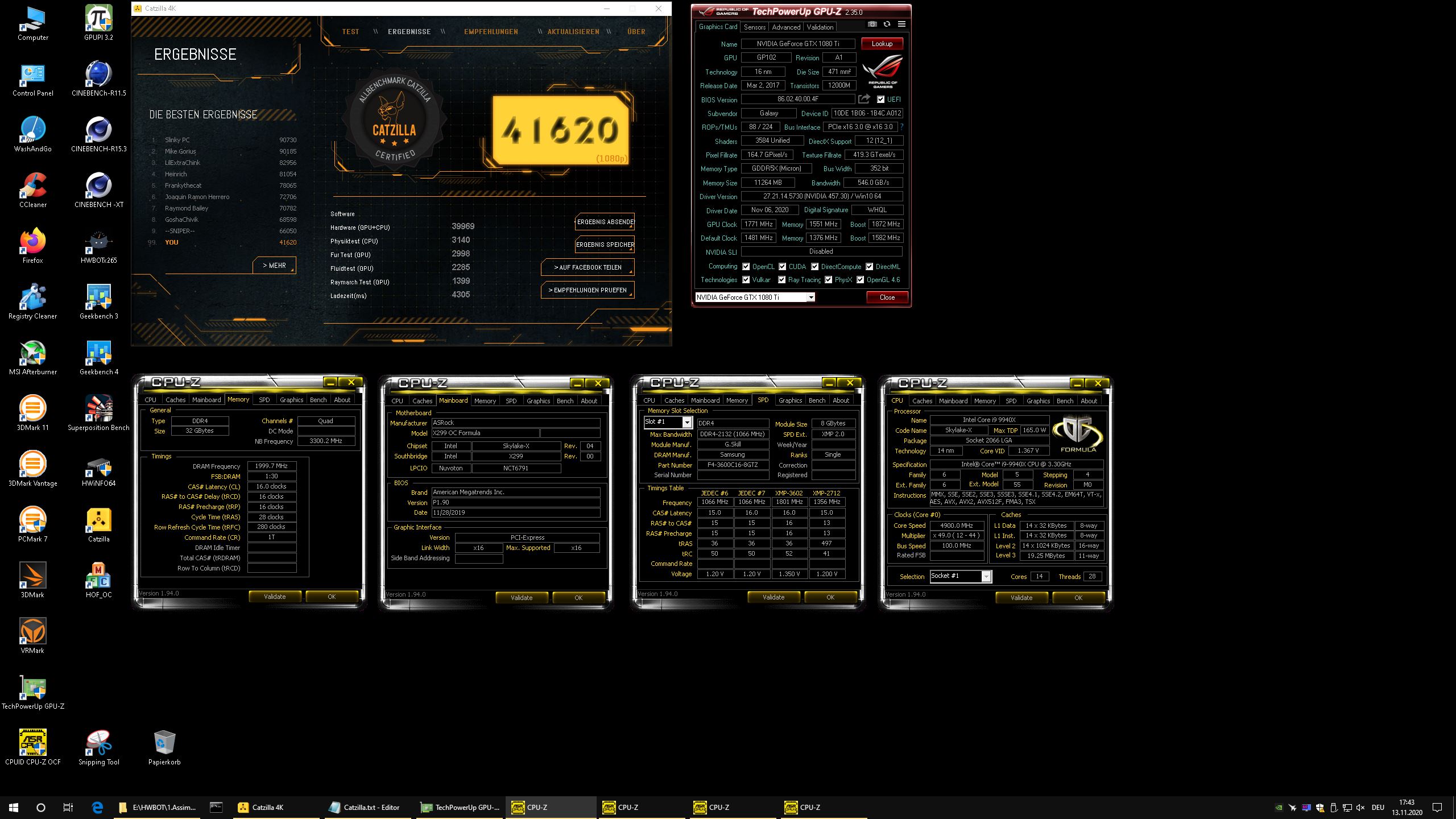Toggle DirectCompute checkbox in GPU-Z
1456x819 pixels.
[814, 267]
